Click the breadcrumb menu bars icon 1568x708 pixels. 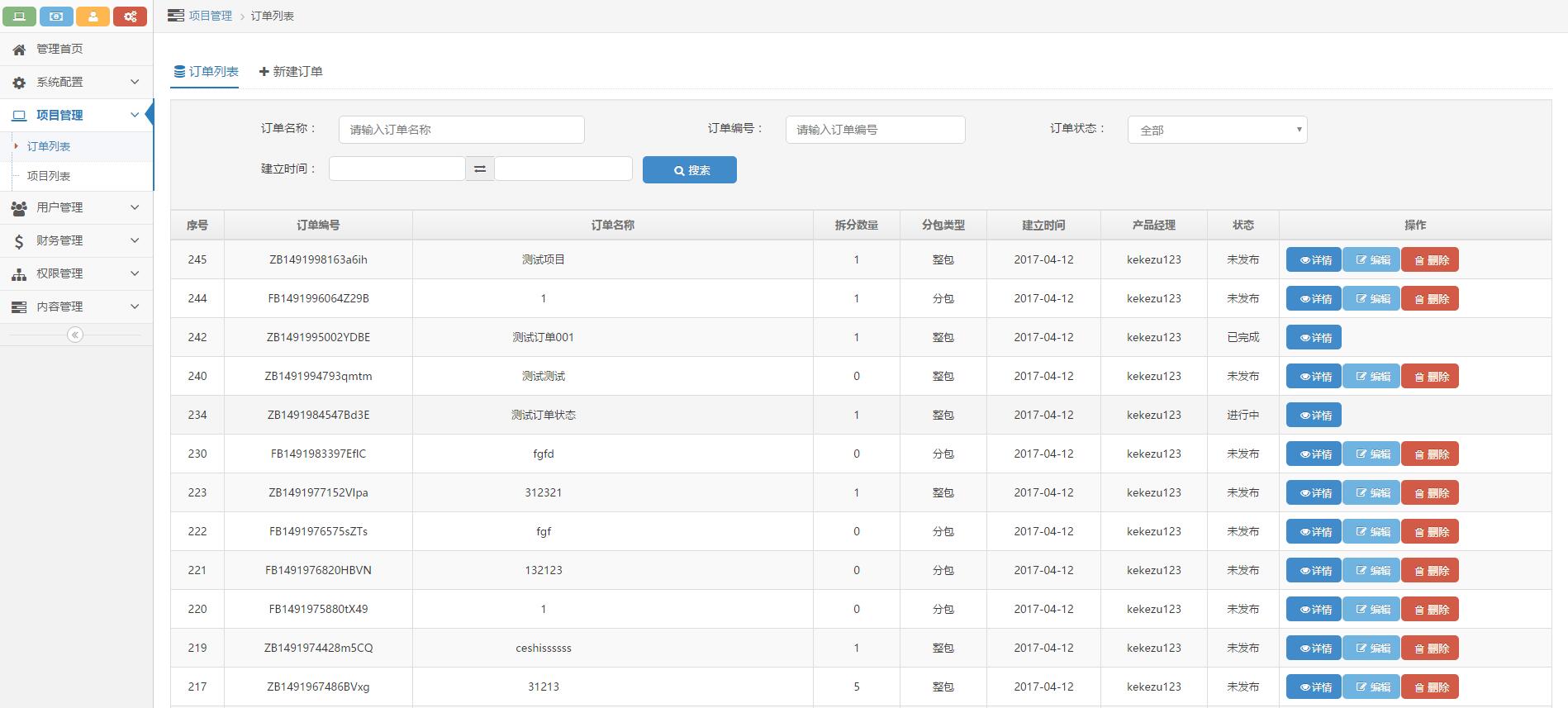click(175, 16)
